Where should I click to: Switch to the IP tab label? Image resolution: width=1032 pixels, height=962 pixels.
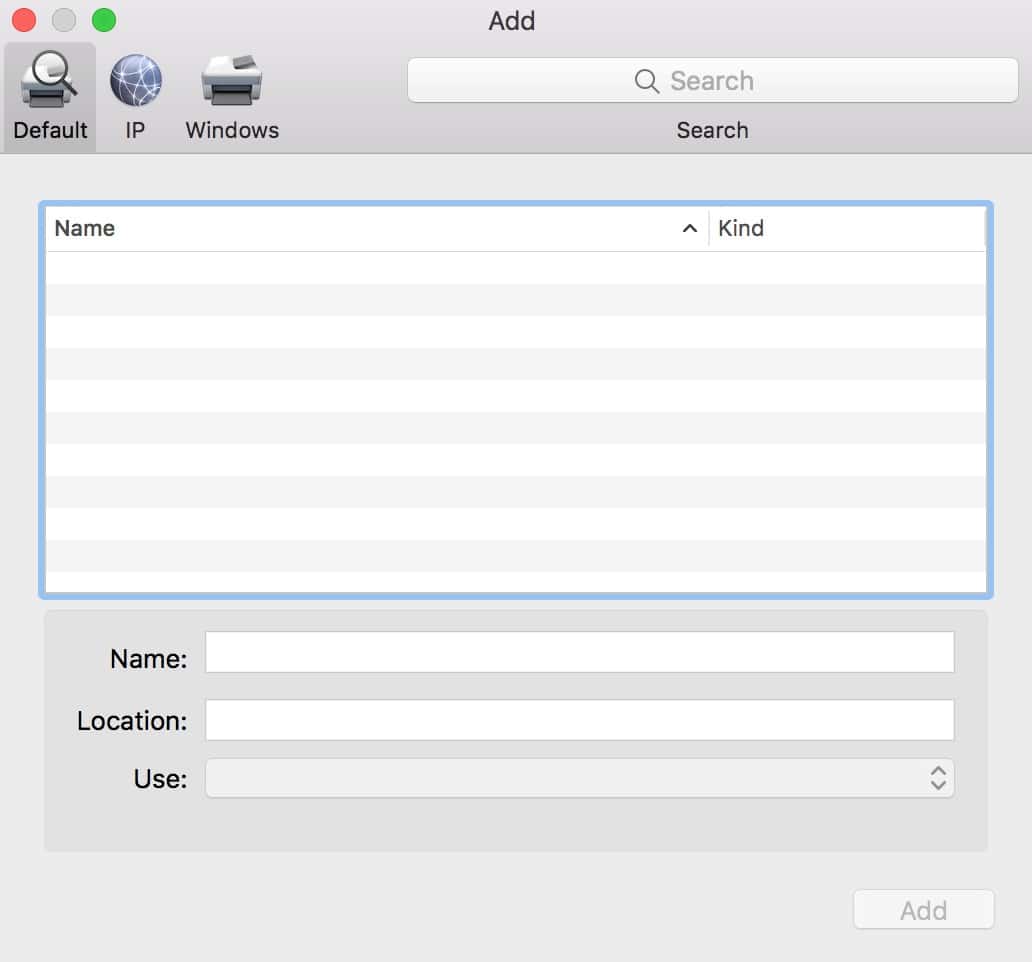click(135, 131)
